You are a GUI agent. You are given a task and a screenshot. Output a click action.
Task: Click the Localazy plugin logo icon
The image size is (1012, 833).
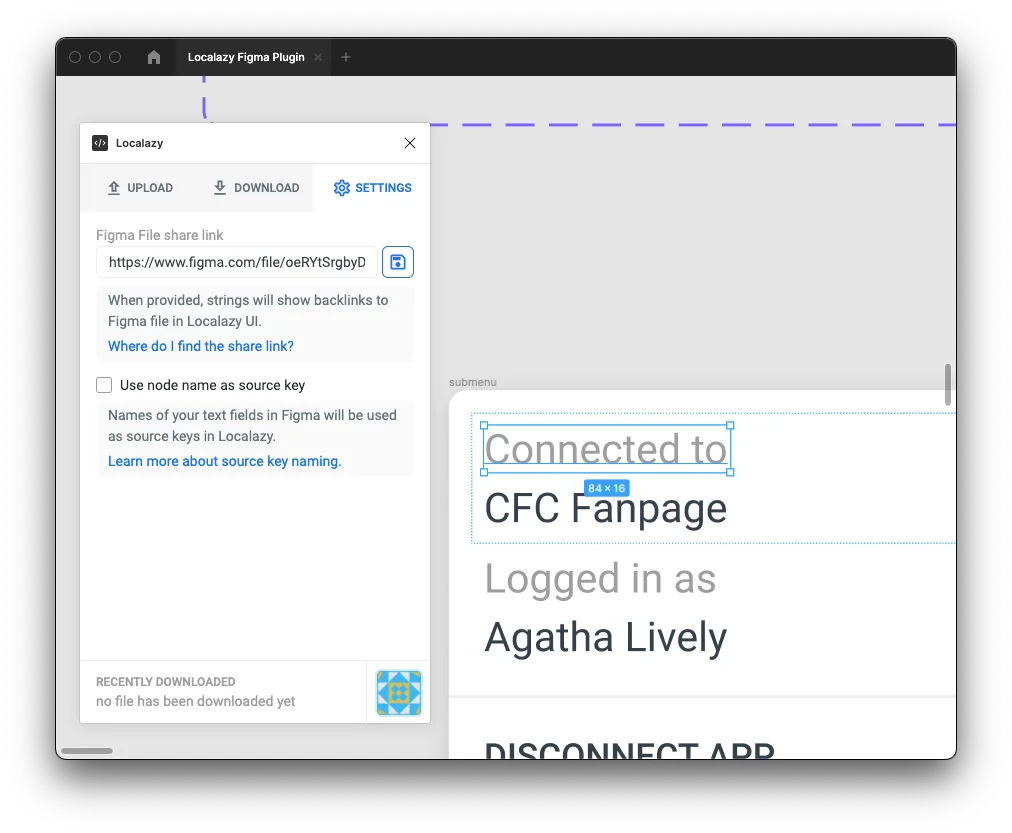(x=100, y=143)
